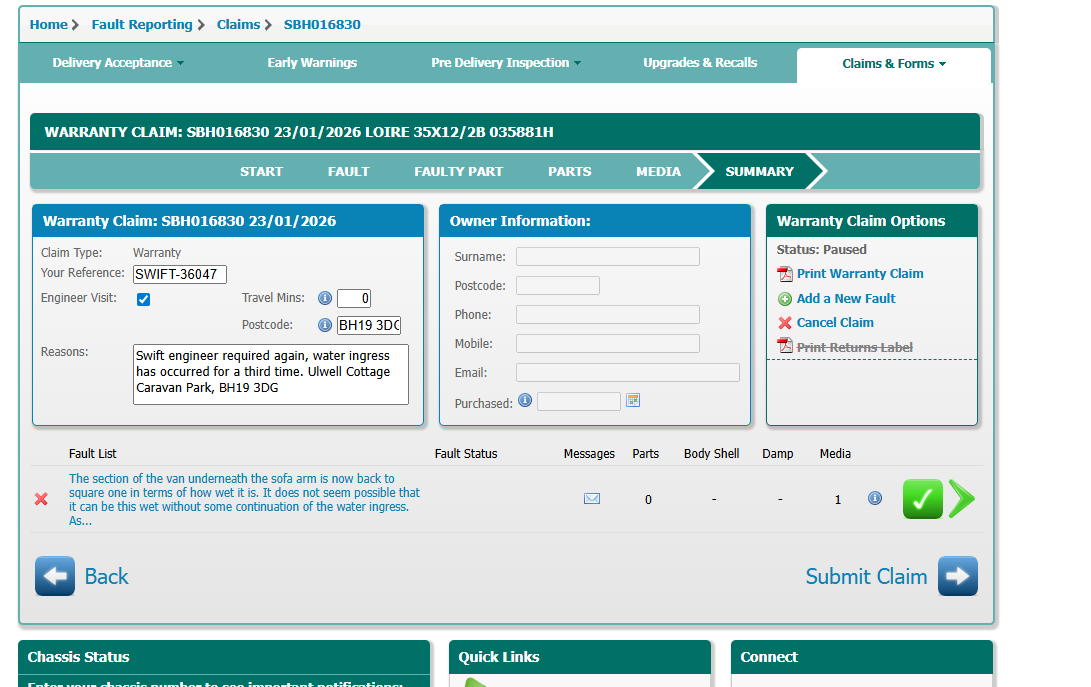
Task: Open the fault messages envelope icon
Action: coord(591,498)
